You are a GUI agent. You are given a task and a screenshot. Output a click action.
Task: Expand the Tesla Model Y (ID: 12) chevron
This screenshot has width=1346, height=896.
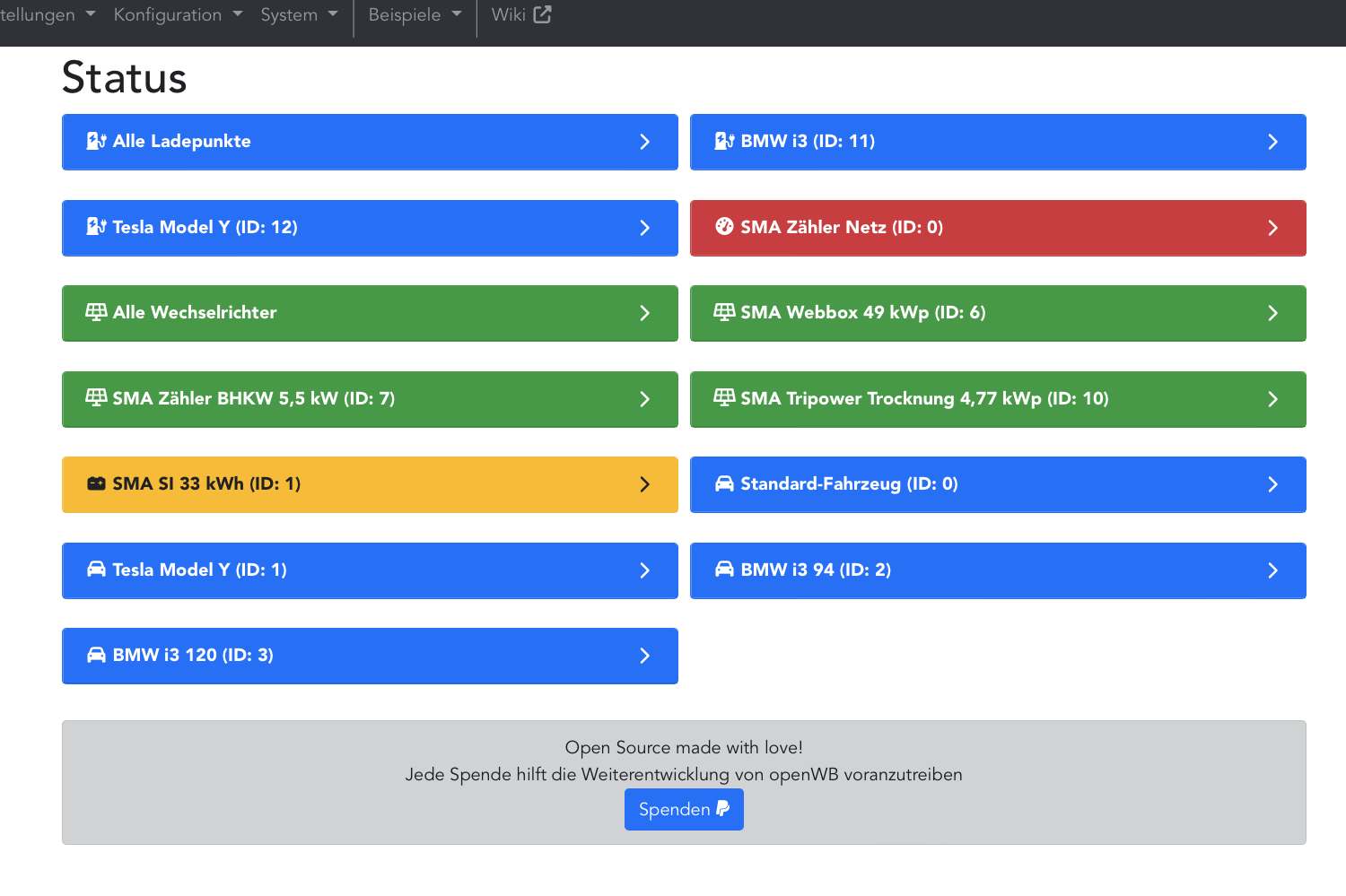point(644,228)
